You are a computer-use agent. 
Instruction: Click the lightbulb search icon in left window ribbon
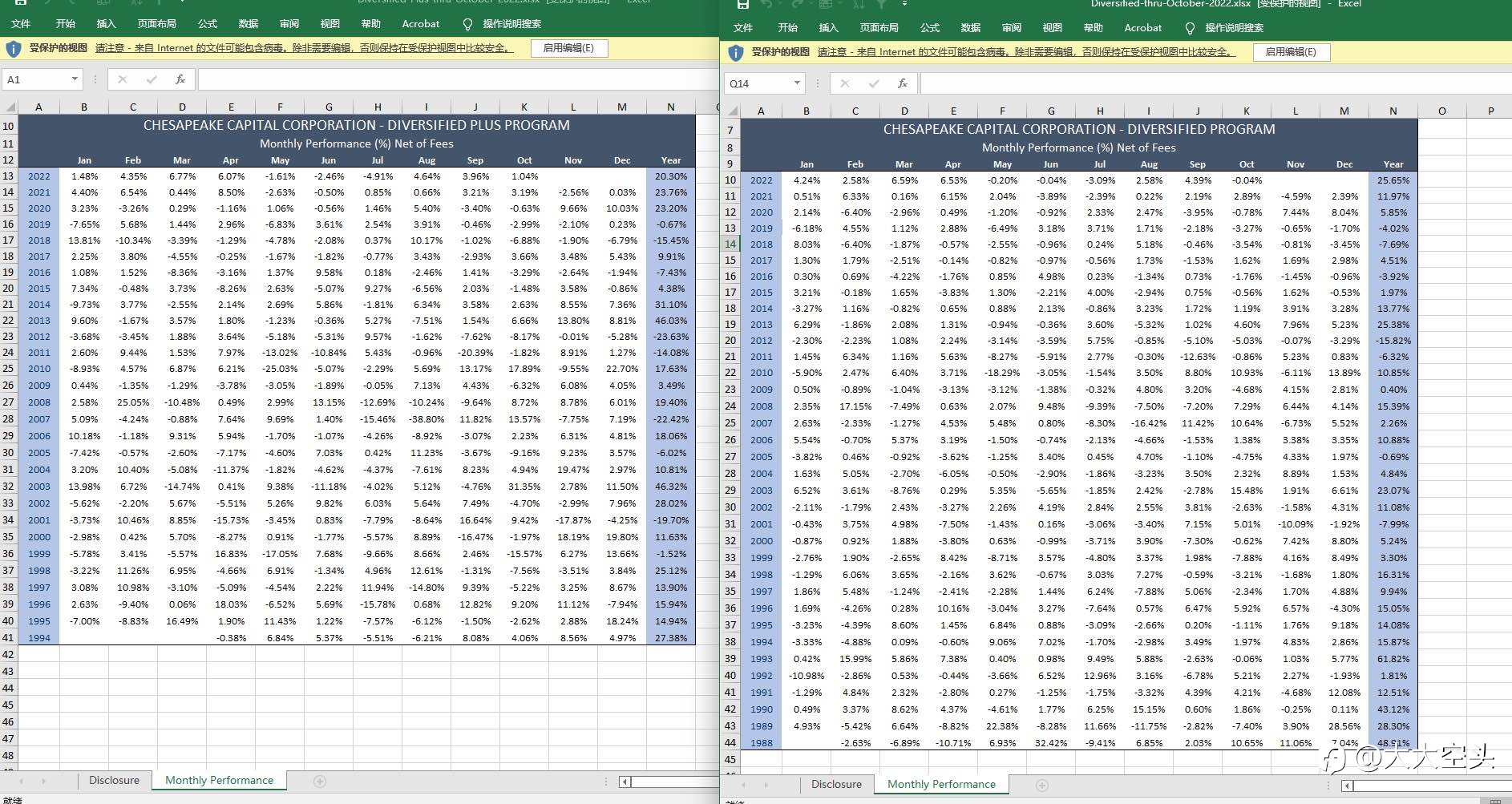[468, 24]
